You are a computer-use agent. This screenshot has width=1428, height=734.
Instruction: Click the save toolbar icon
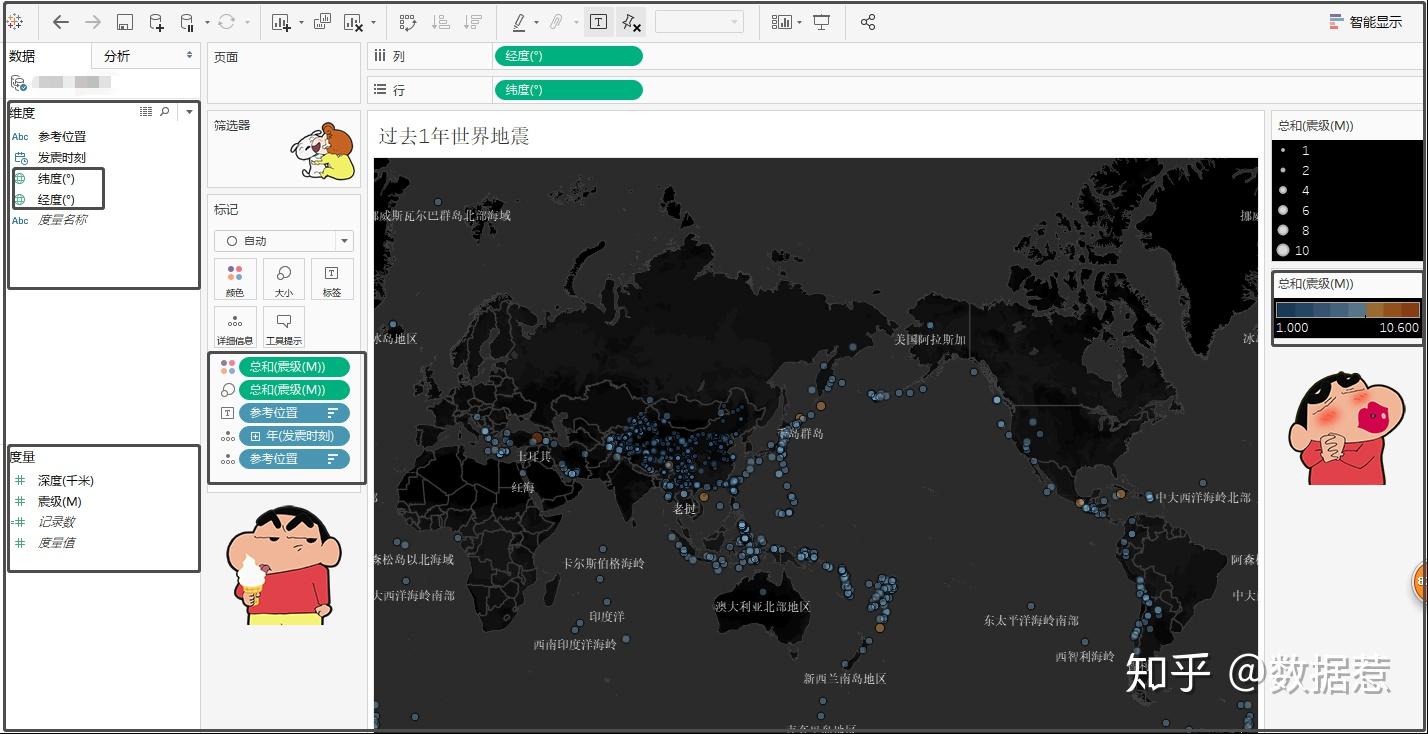(x=125, y=21)
